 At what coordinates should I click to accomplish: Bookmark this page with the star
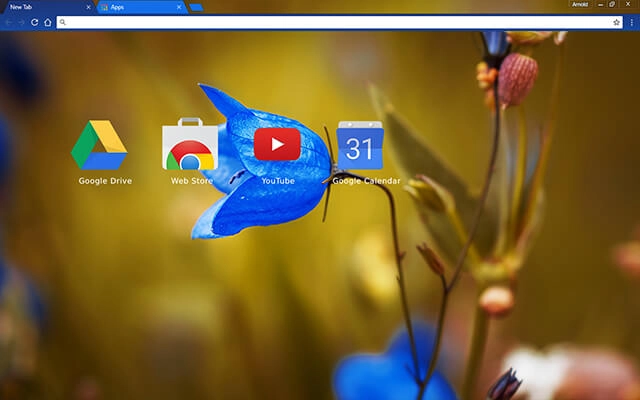(x=616, y=22)
